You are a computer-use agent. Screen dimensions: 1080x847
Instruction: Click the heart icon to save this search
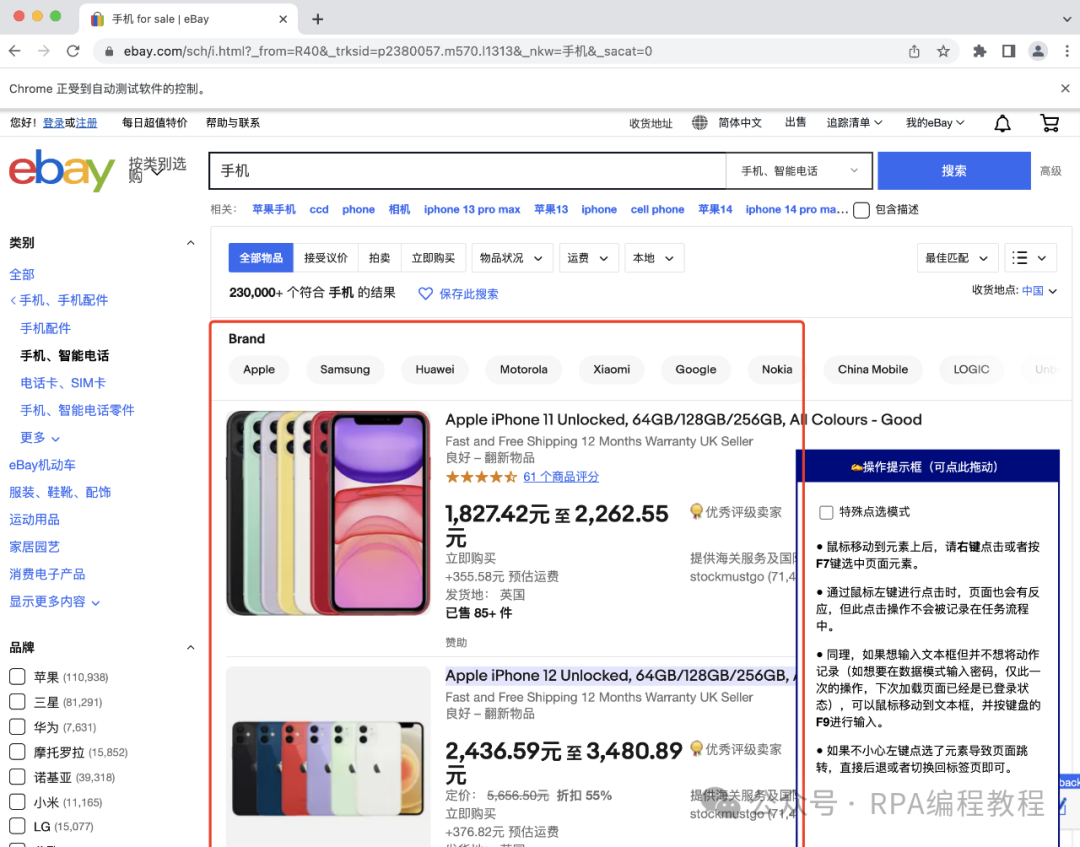point(426,294)
